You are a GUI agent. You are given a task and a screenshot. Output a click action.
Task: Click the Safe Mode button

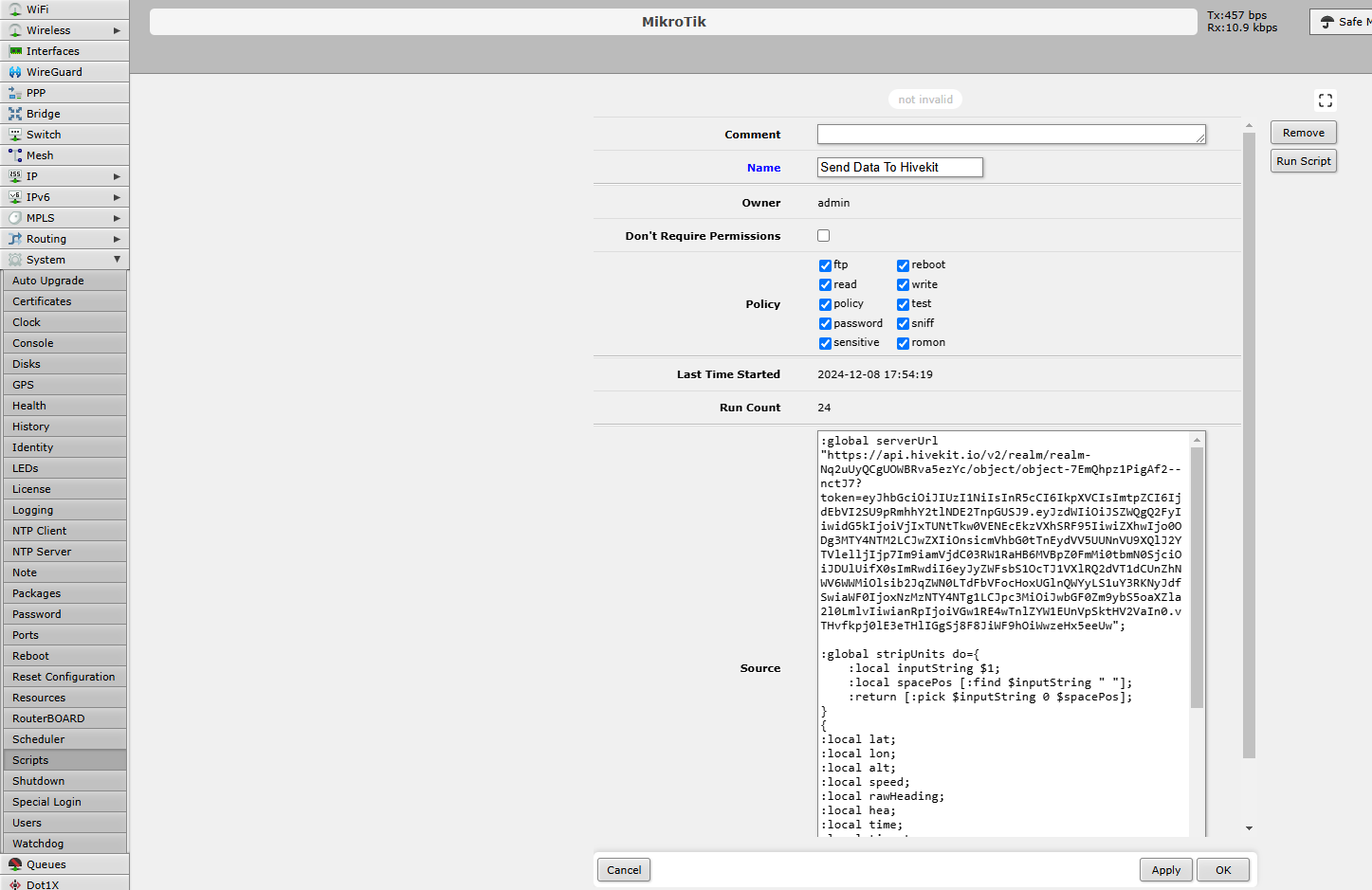(1341, 22)
